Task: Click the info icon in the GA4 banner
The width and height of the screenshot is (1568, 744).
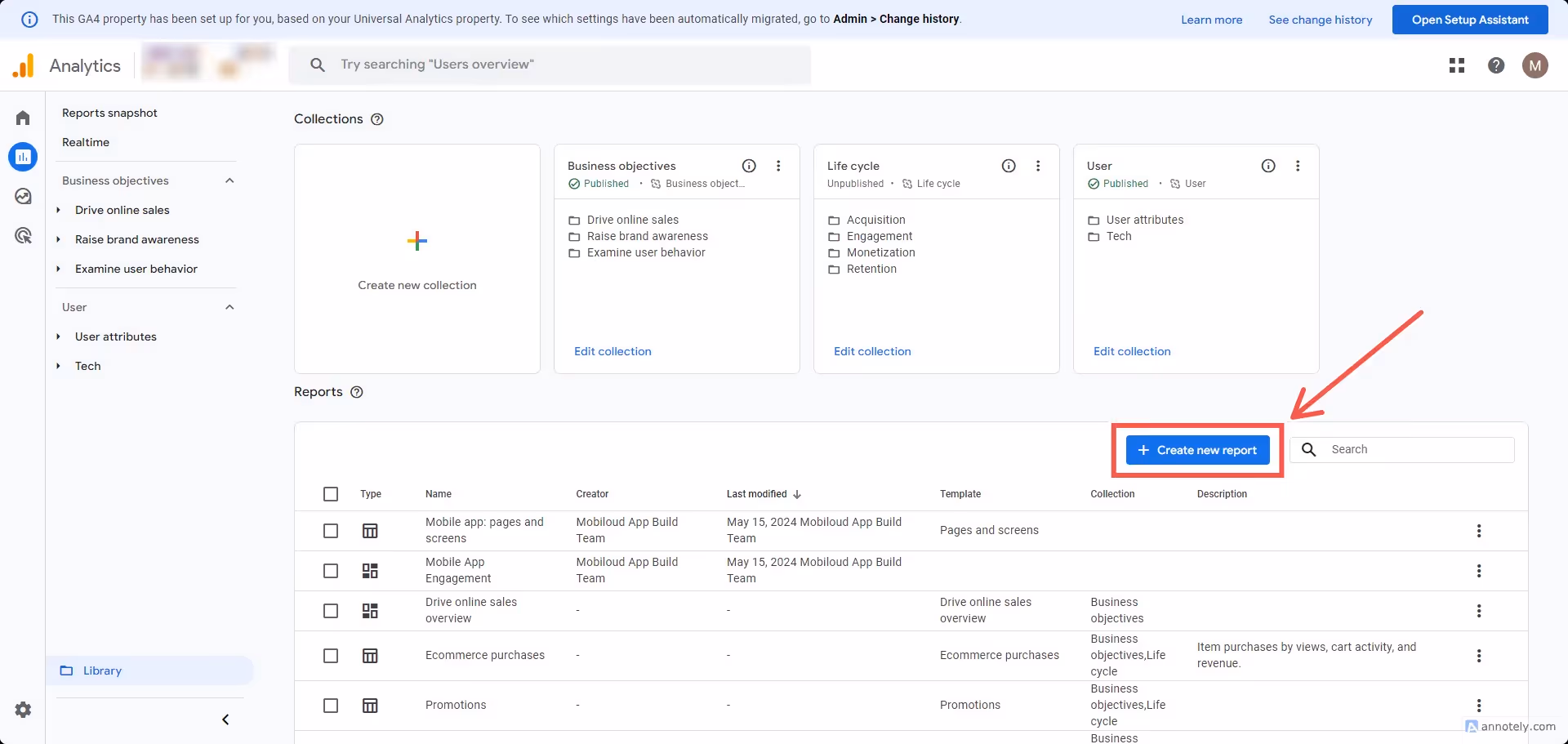Action: [29, 20]
